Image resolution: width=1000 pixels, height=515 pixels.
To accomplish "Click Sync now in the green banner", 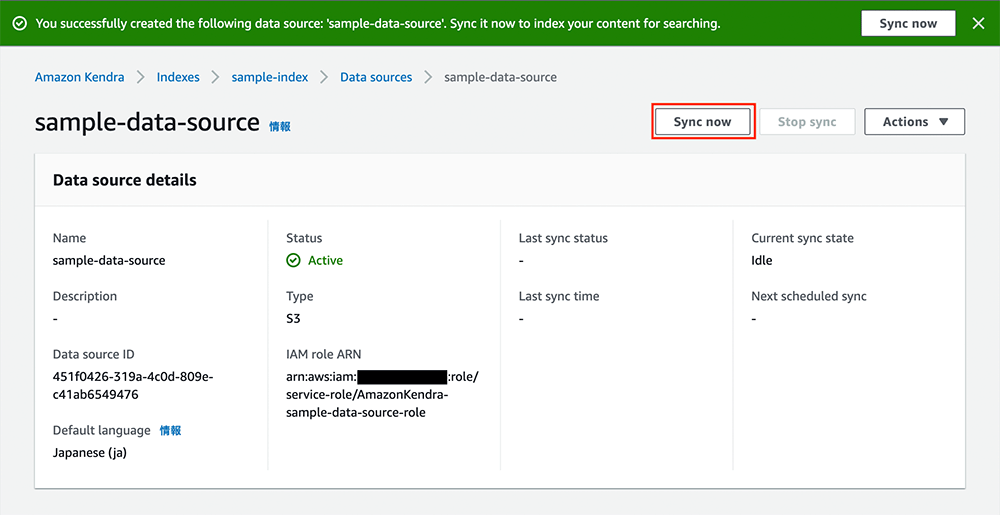I will tap(908, 24).
